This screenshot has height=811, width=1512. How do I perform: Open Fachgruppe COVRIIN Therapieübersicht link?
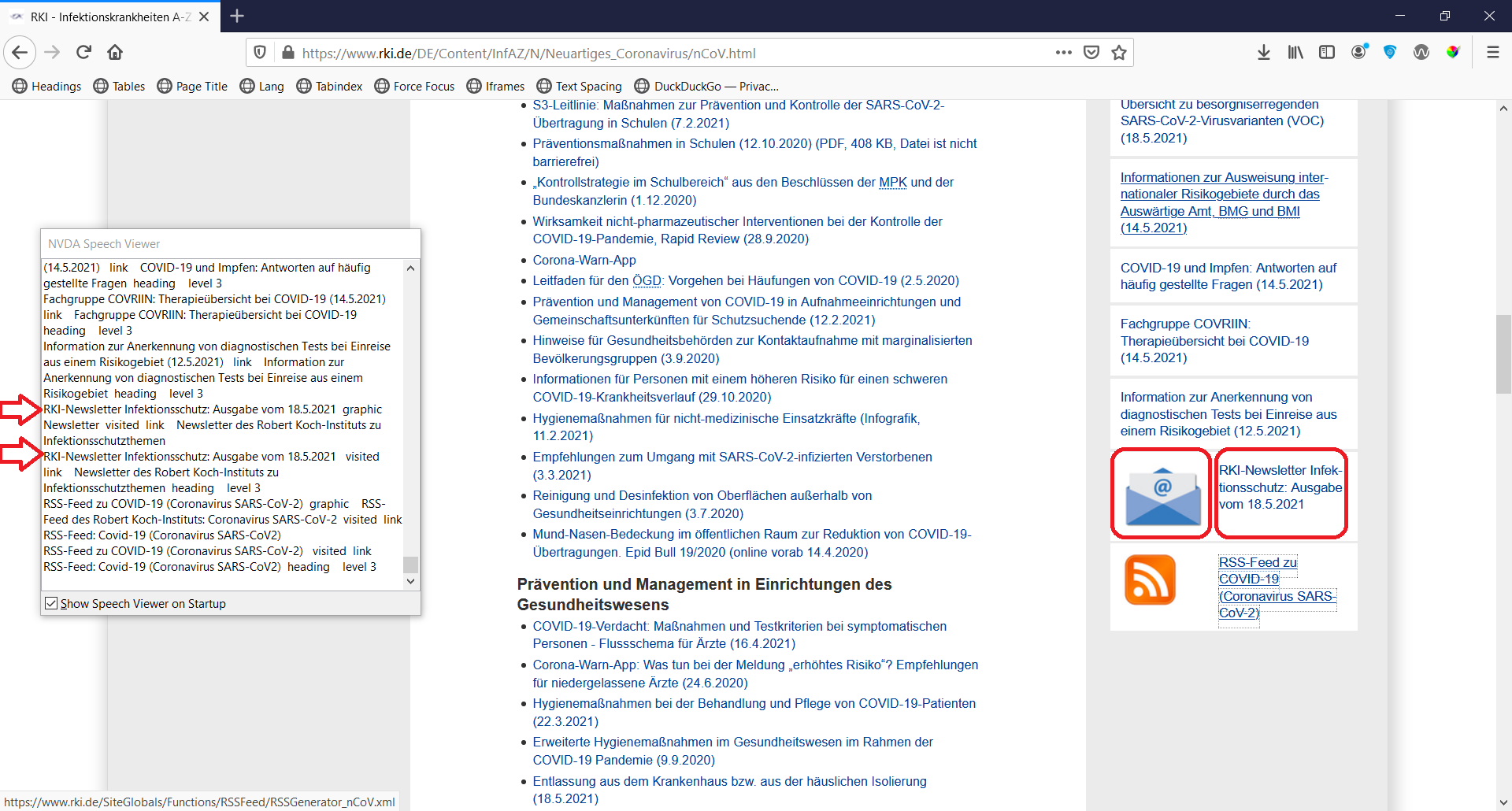[1214, 341]
